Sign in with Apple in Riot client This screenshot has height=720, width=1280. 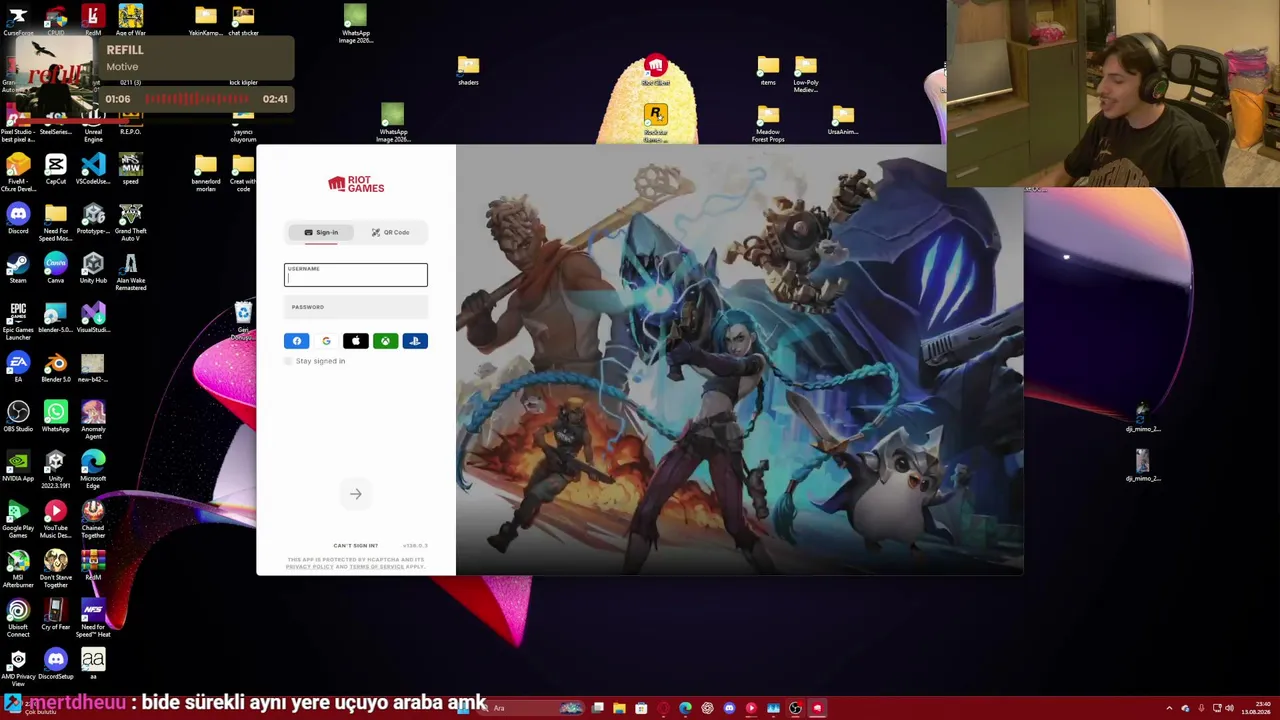coord(356,341)
